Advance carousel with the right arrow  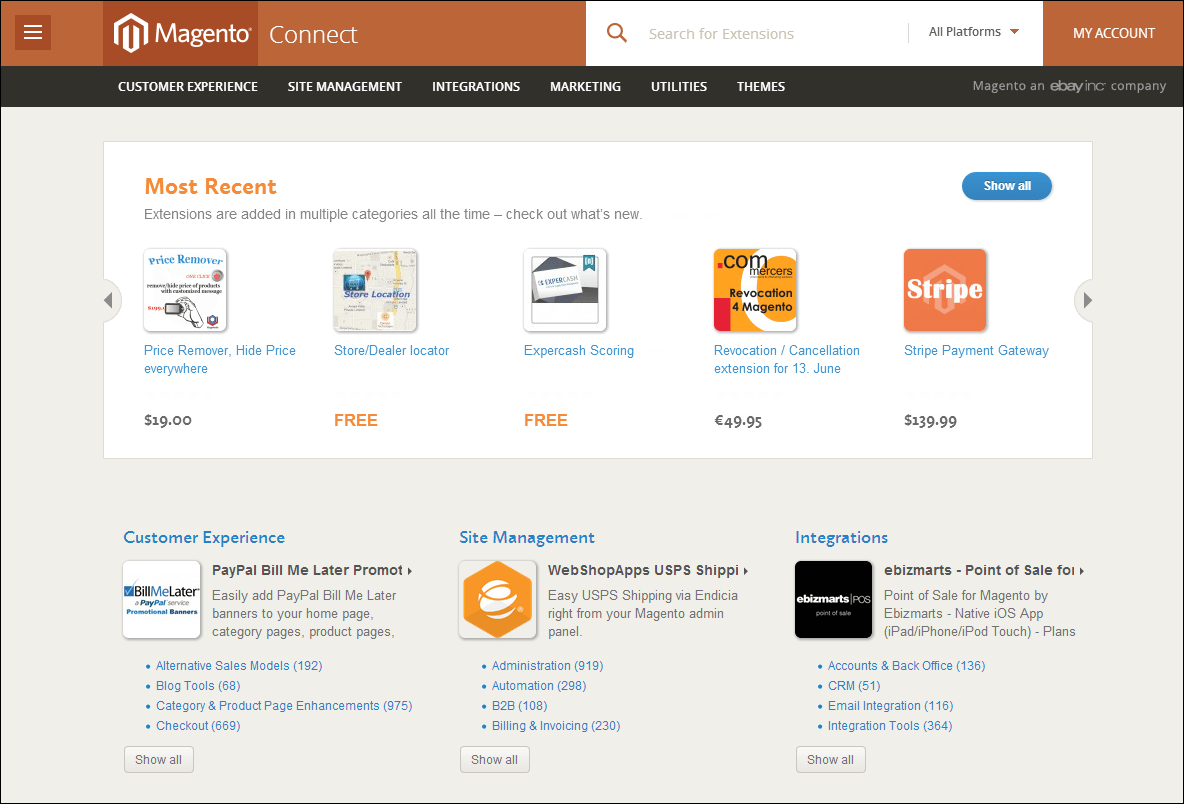tap(1085, 300)
